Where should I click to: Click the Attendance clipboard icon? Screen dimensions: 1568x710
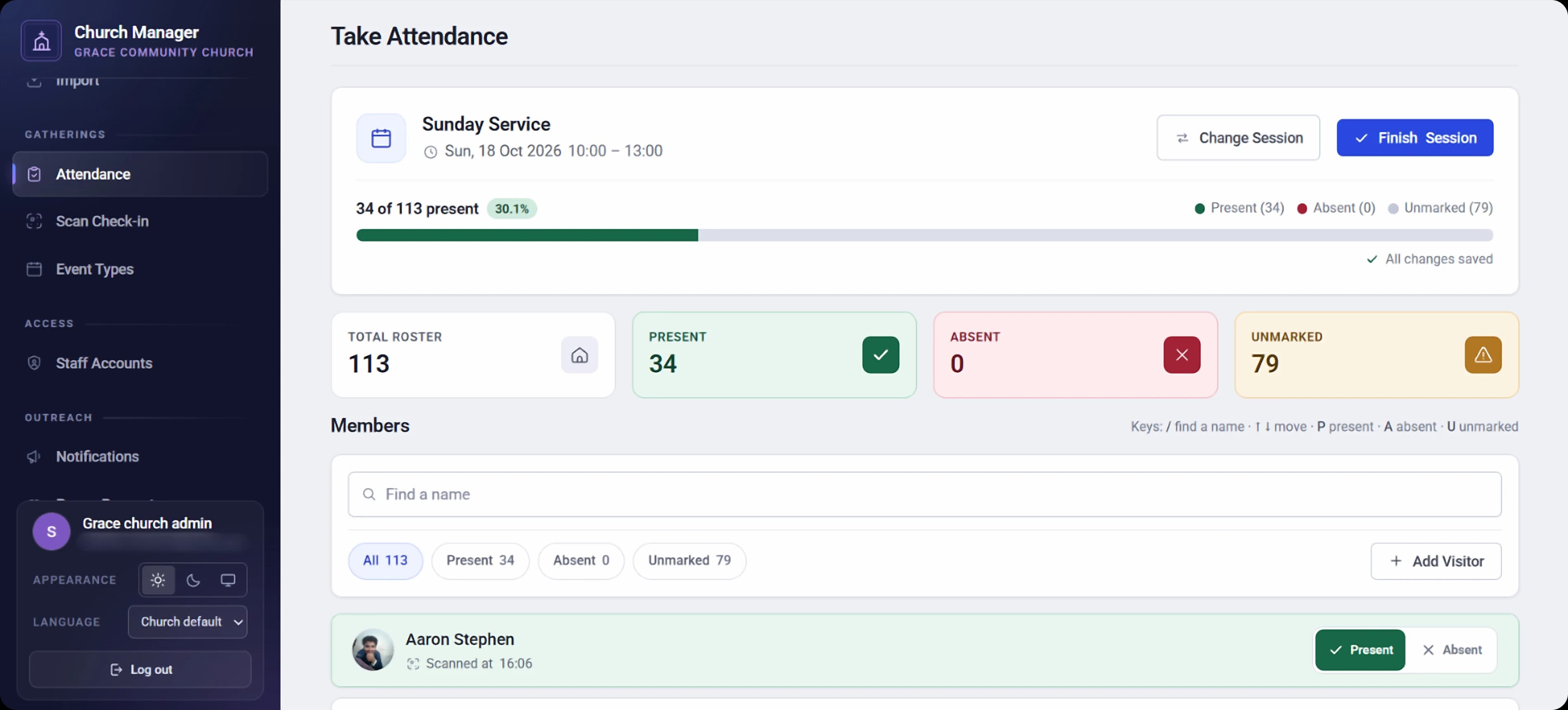pyautogui.click(x=34, y=174)
